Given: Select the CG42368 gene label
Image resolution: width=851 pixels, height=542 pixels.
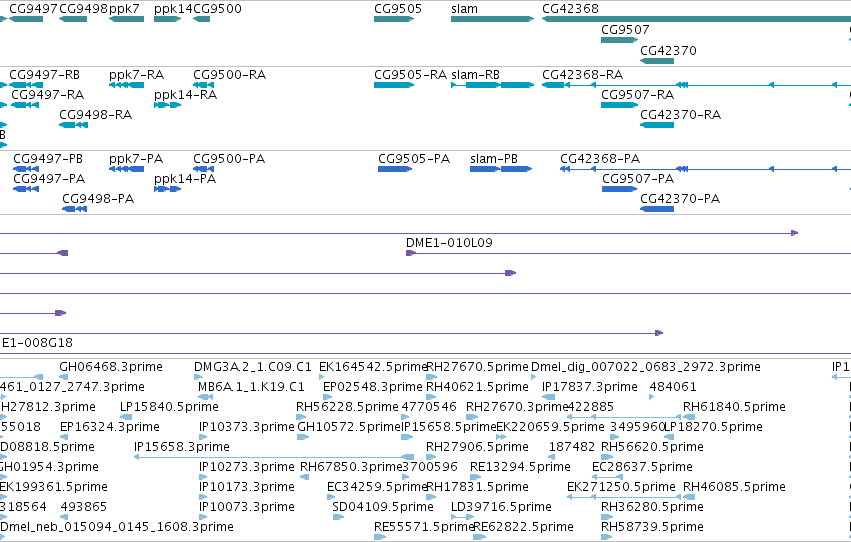Looking at the screenshot, I should [x=570, y=9].
